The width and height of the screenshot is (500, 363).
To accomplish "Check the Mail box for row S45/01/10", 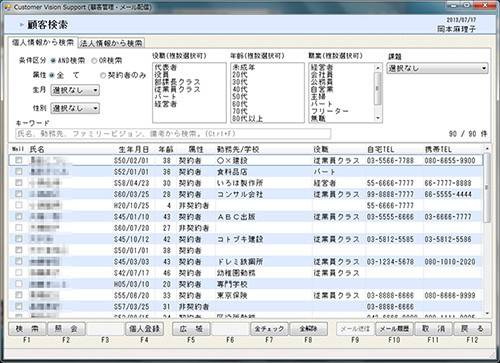I will 19,216.
